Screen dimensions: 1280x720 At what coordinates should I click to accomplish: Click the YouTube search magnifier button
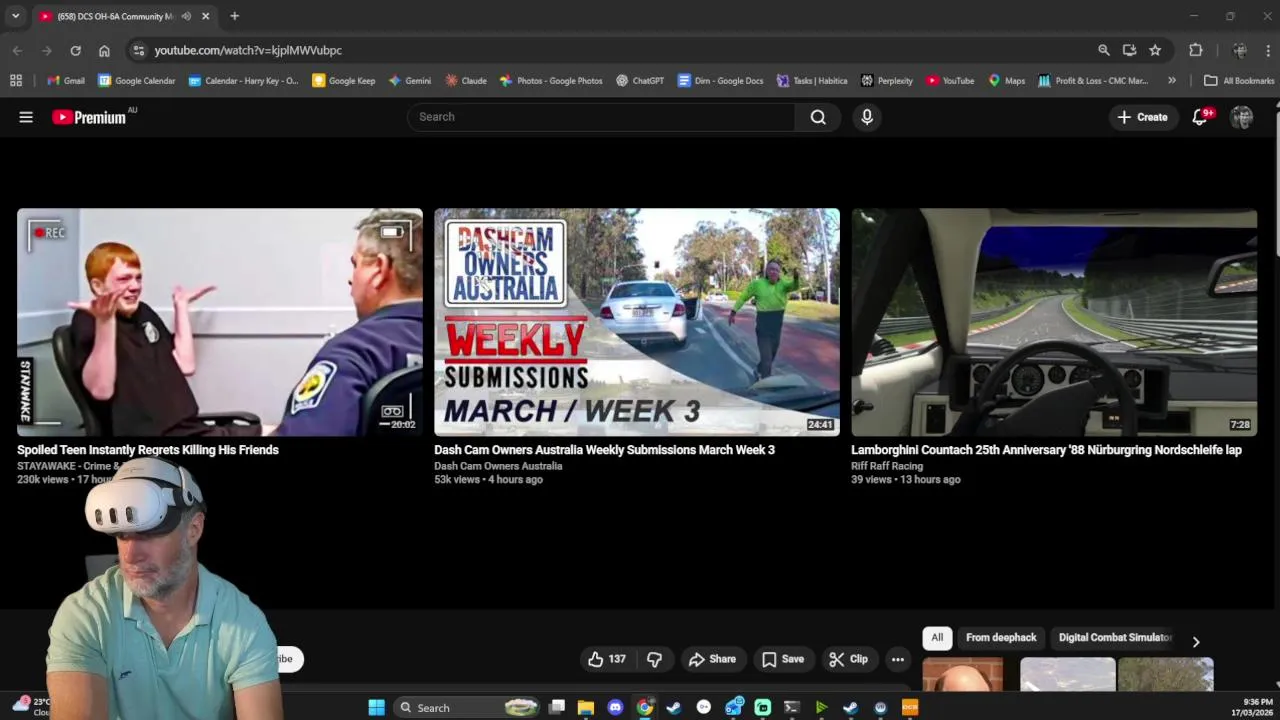818,117
